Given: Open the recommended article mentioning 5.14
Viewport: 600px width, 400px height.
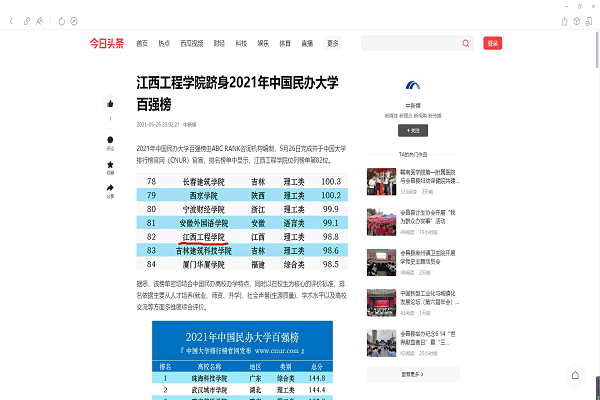Looking at the screenshot, I should point(428,338).
